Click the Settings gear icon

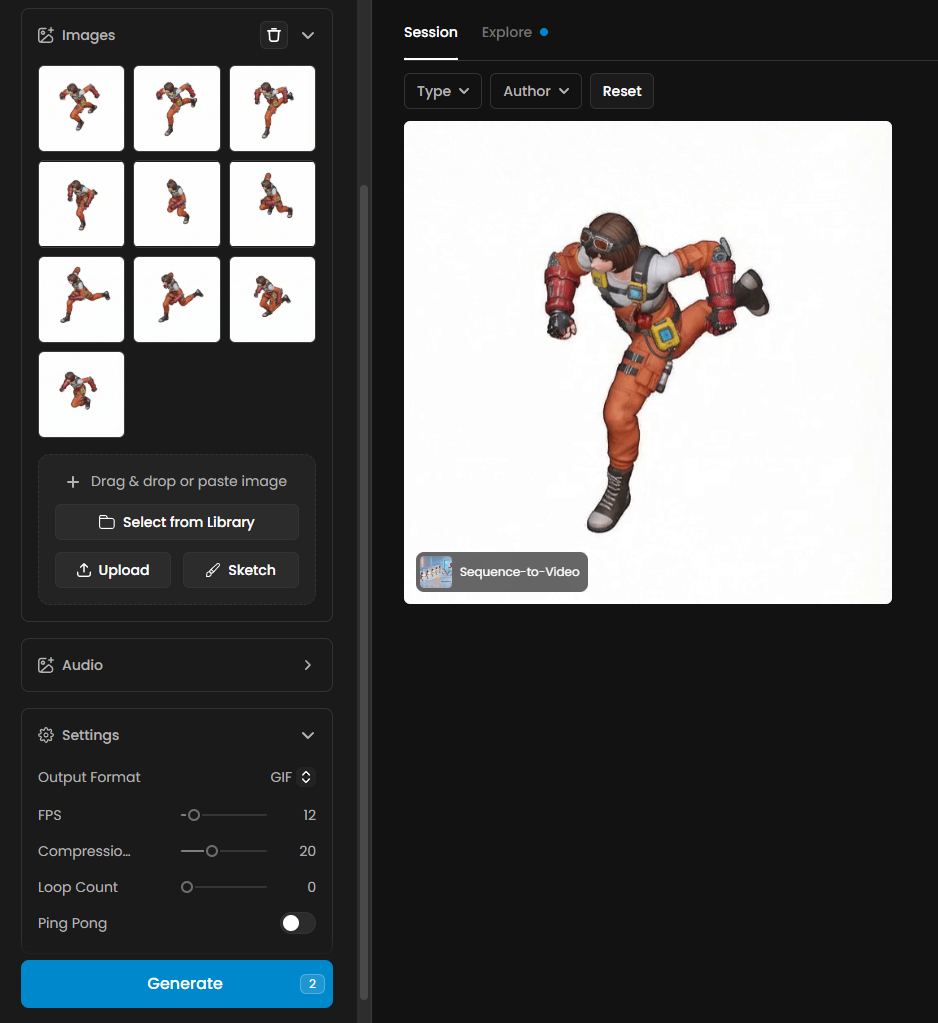[45, 735]
